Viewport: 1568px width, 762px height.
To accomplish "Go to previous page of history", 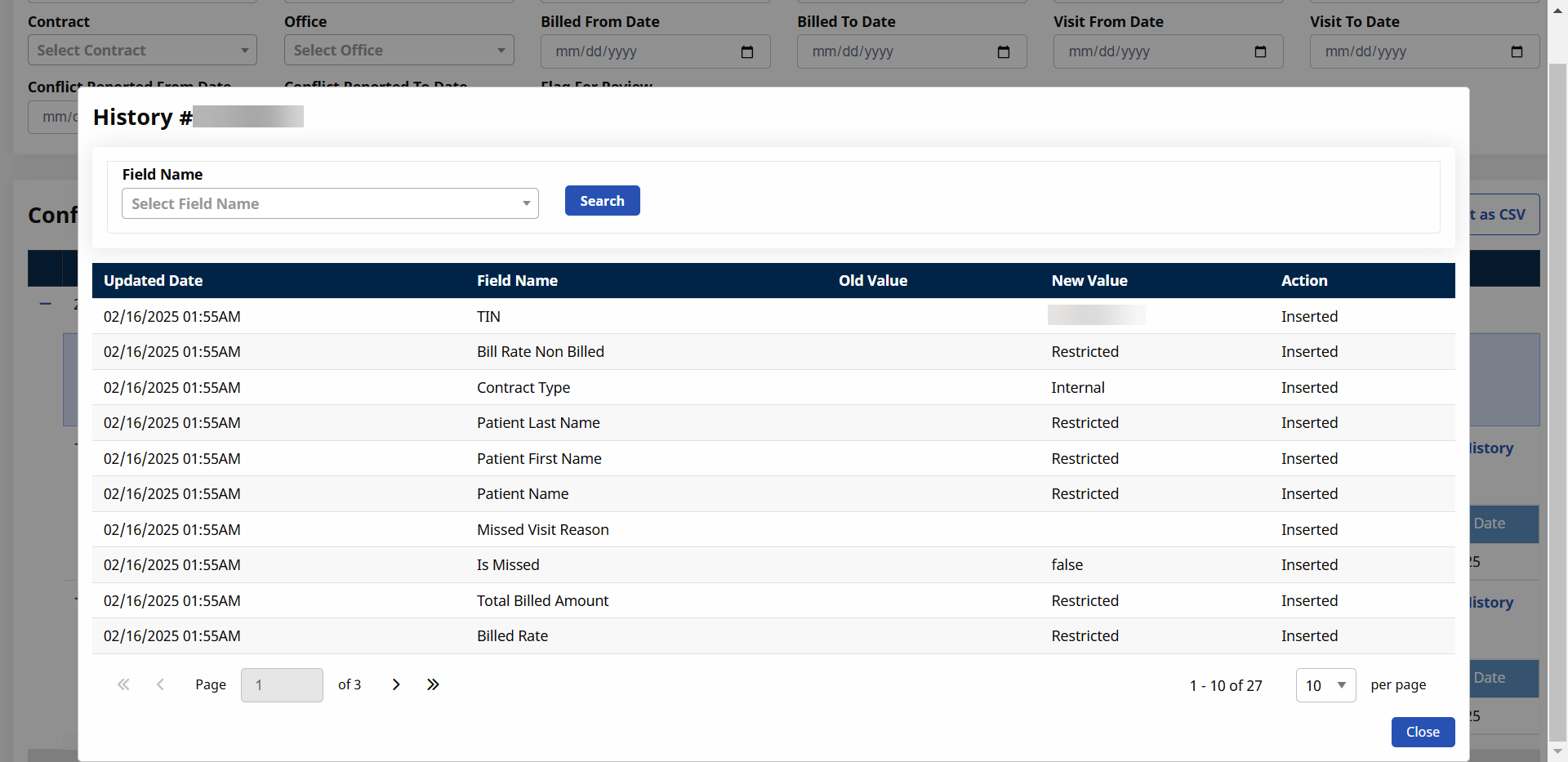I will 160,684.
